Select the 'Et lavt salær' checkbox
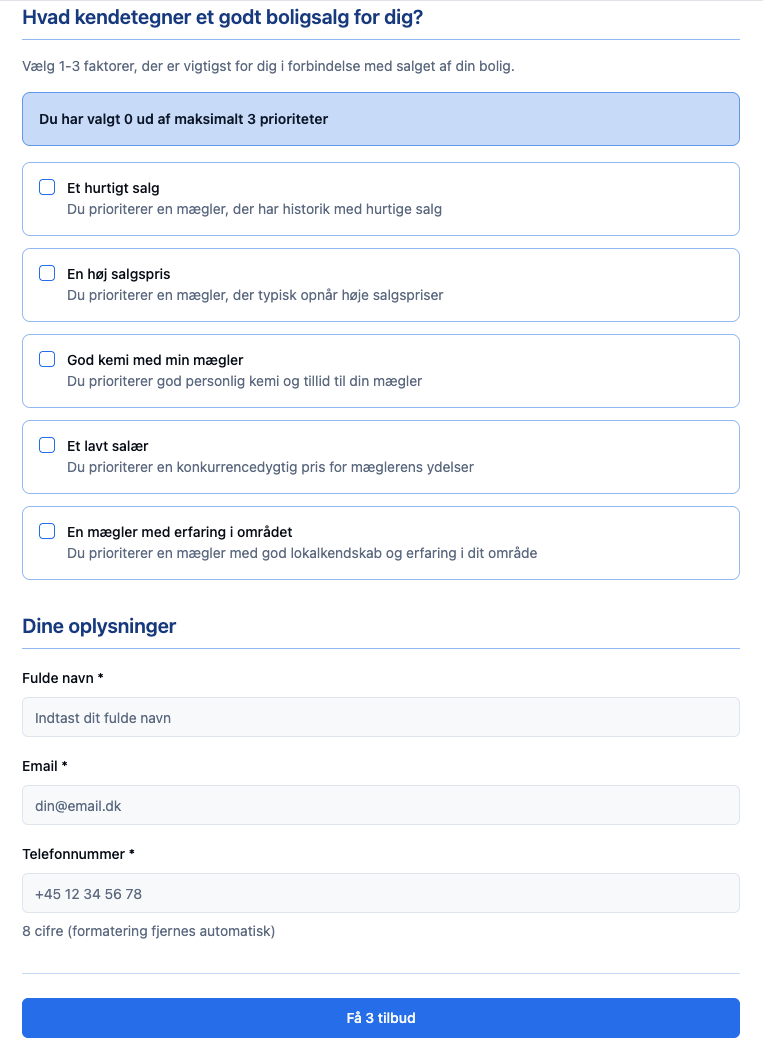The width and height of the screenshot is (763, 1039). 47,446
